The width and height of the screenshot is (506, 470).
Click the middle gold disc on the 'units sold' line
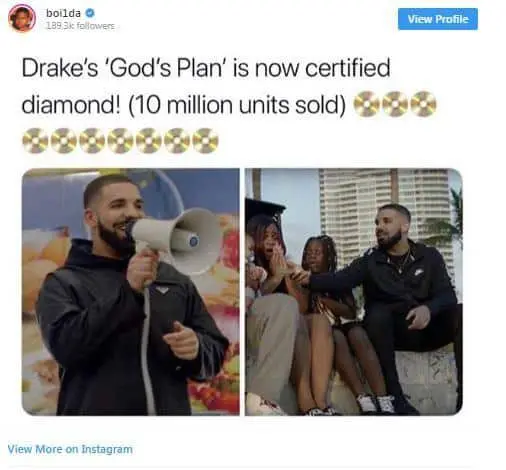pyautogui.click(x=395, y=104)
